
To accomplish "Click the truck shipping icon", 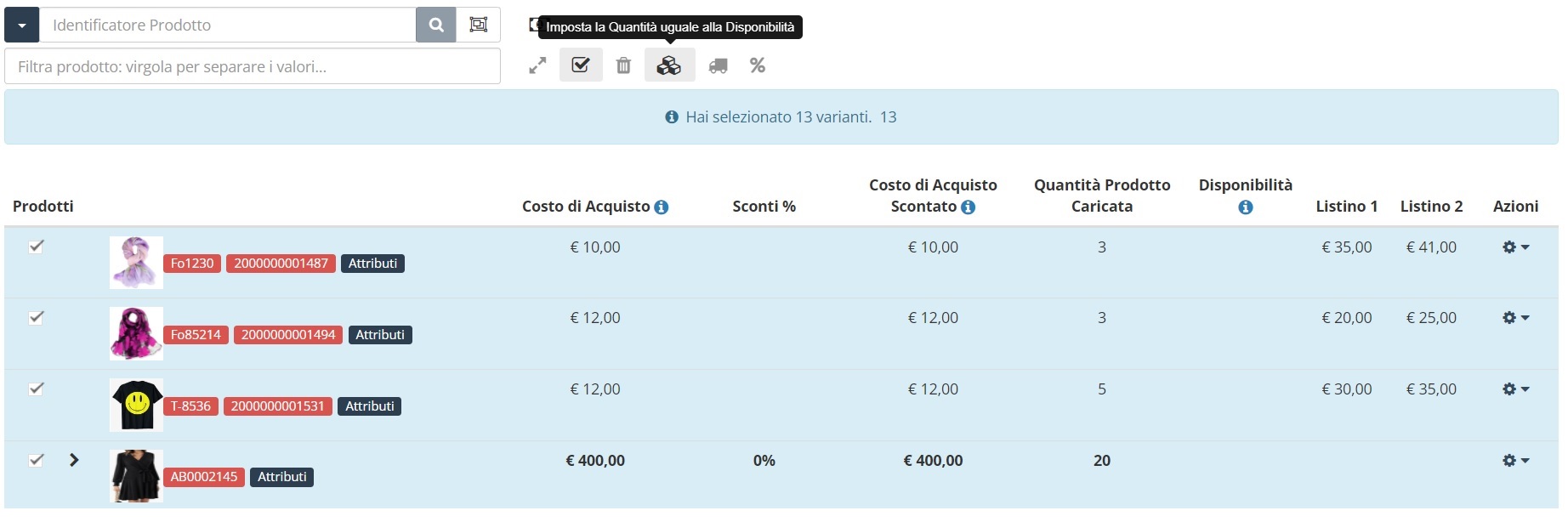I will click(719, 65).
